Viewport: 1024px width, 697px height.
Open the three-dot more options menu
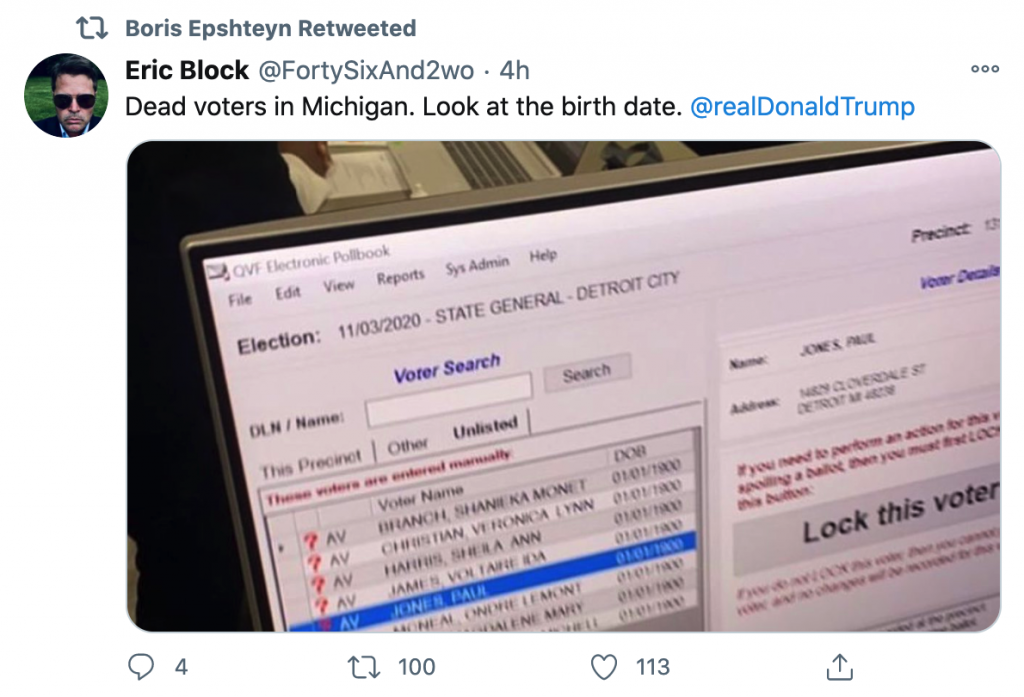(x=985, y=69)
